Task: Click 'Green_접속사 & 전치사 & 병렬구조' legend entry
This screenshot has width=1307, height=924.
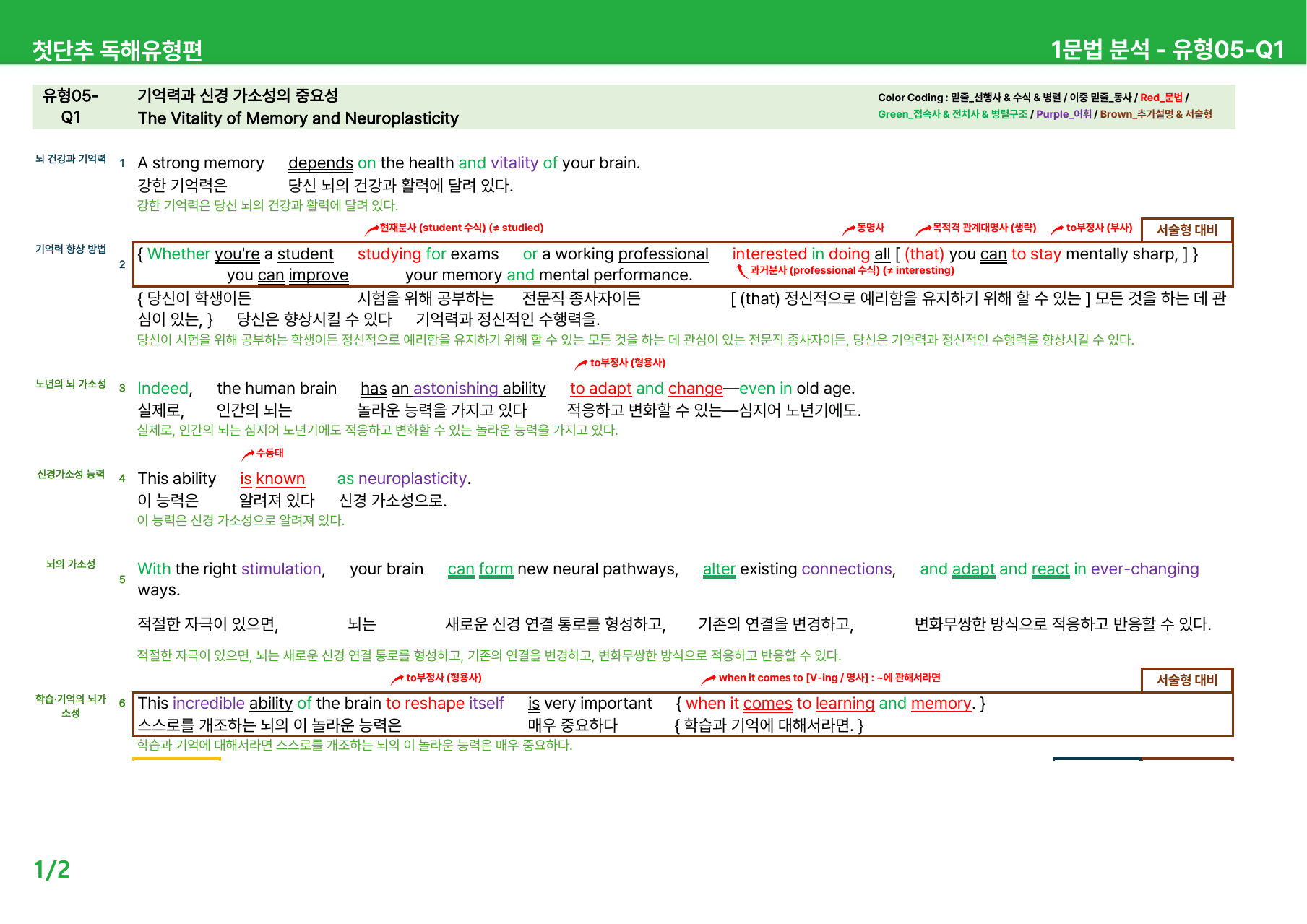Action: (x=952, y=114)
